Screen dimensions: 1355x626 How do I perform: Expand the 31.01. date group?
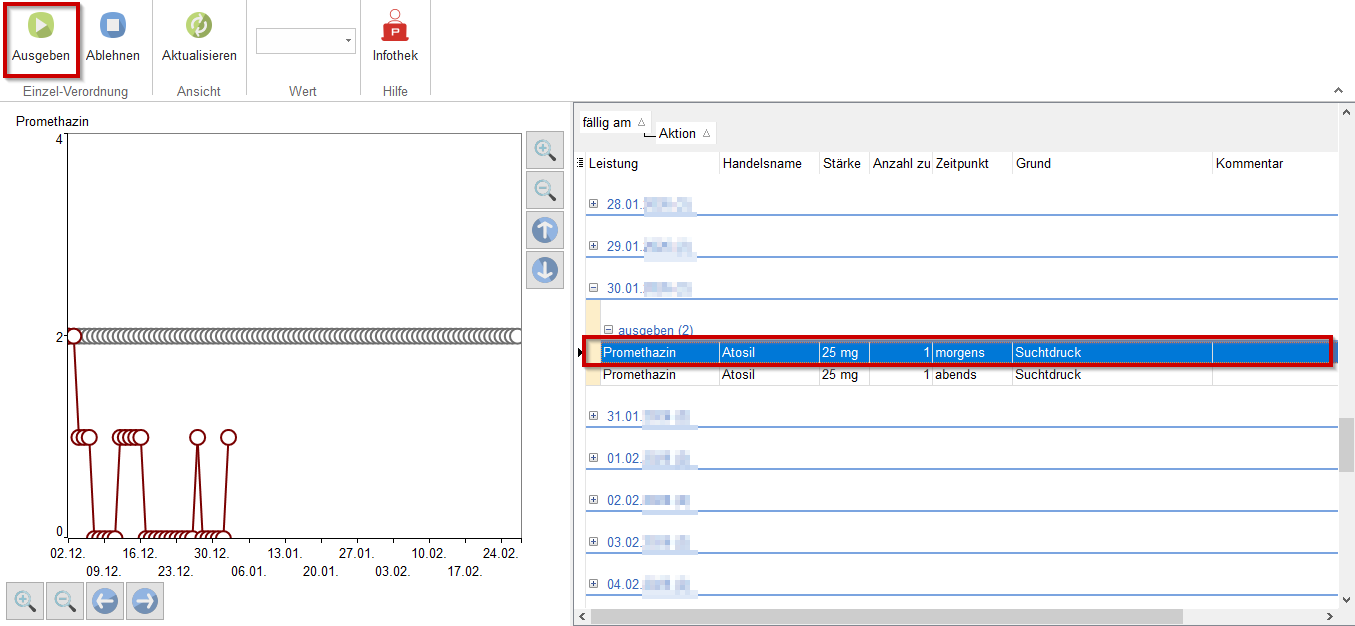click(593, 416)
